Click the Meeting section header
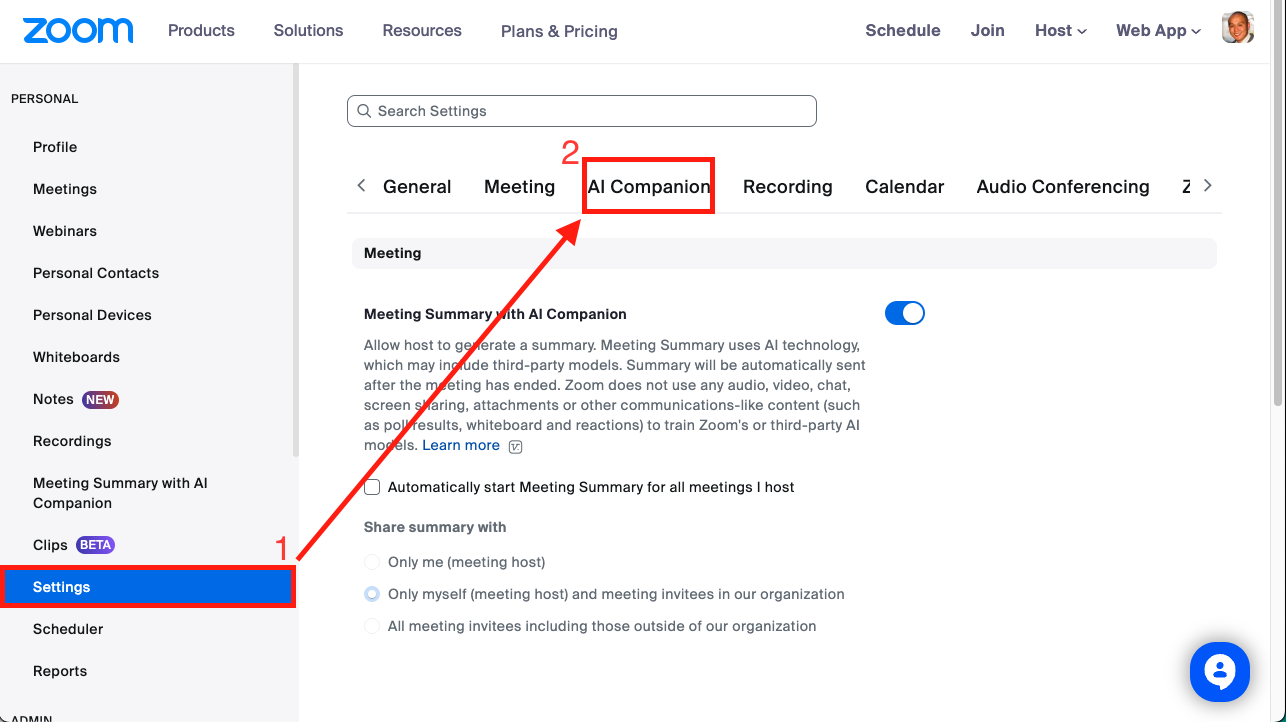 (x=784, y=253)
